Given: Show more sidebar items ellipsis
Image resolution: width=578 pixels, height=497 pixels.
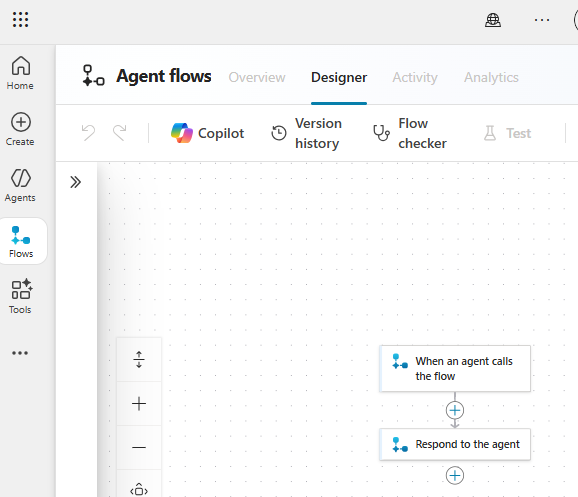Looking at the screenshot, I should pos(20,353).
